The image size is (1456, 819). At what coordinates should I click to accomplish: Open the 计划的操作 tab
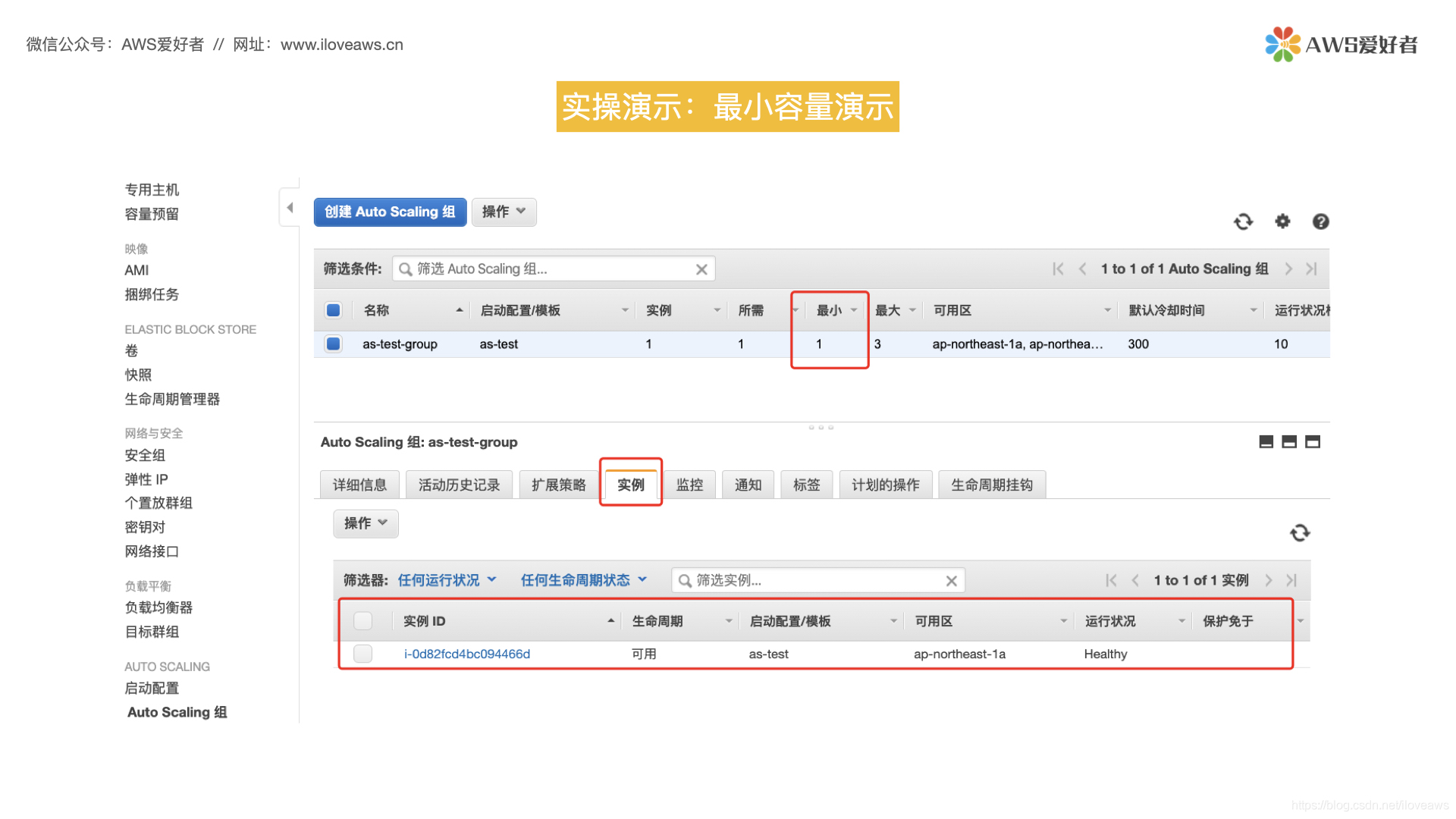886,485
